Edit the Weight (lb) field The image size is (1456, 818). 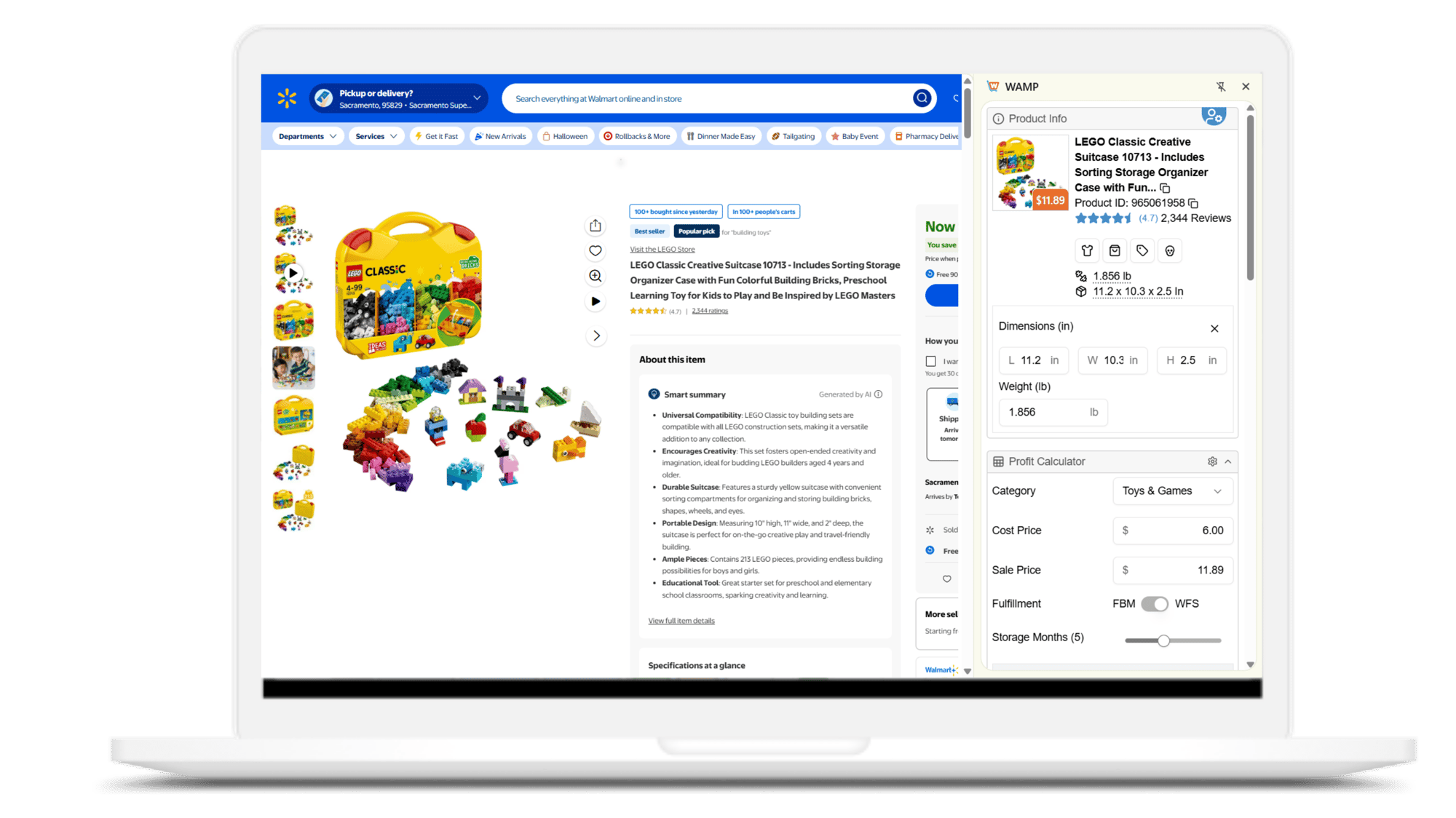[1053, 413]
